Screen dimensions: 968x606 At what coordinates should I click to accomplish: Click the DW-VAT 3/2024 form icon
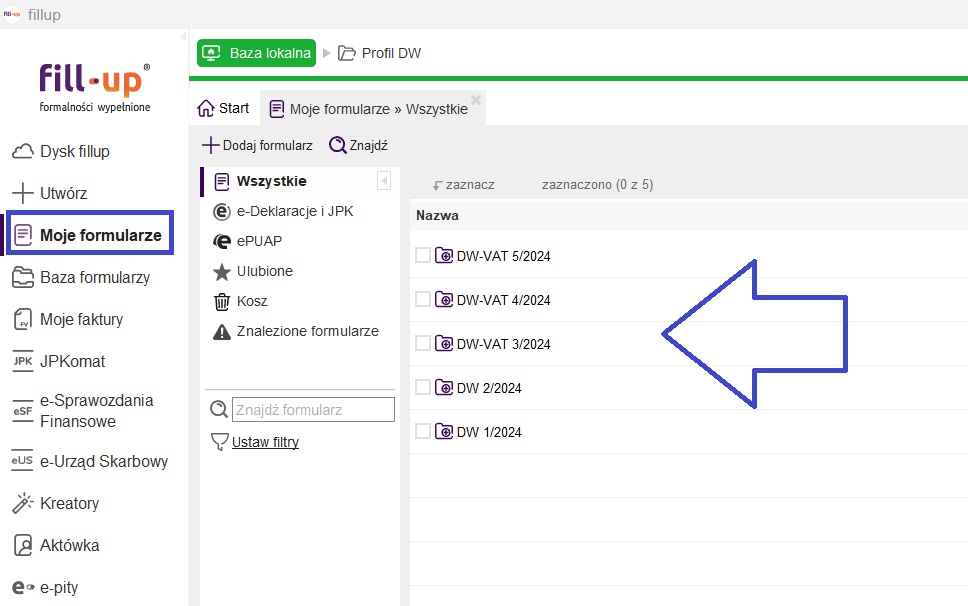click(x=444, y=343)
